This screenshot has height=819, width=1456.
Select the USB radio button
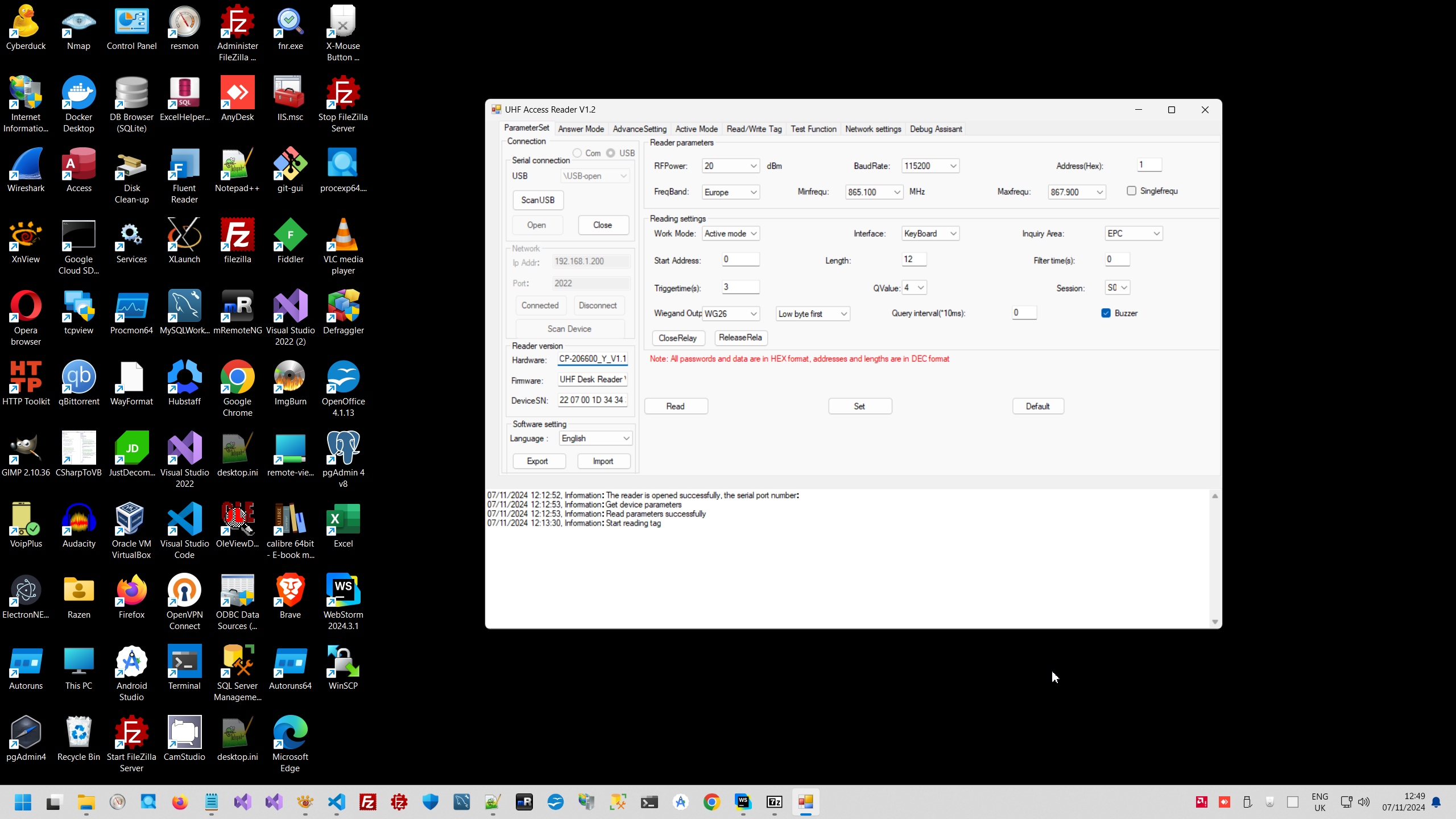point(611,153)
